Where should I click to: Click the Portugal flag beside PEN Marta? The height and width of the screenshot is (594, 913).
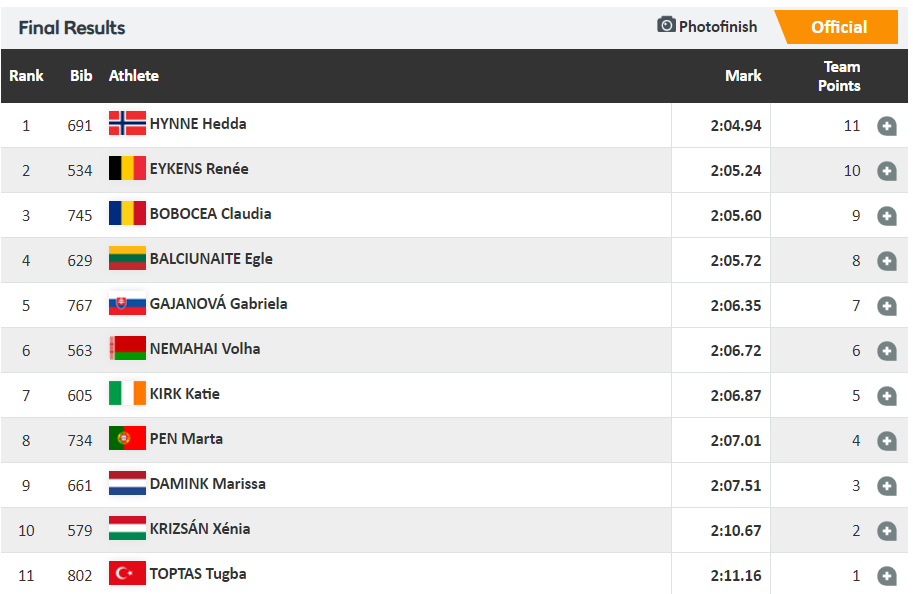(127, 439)
